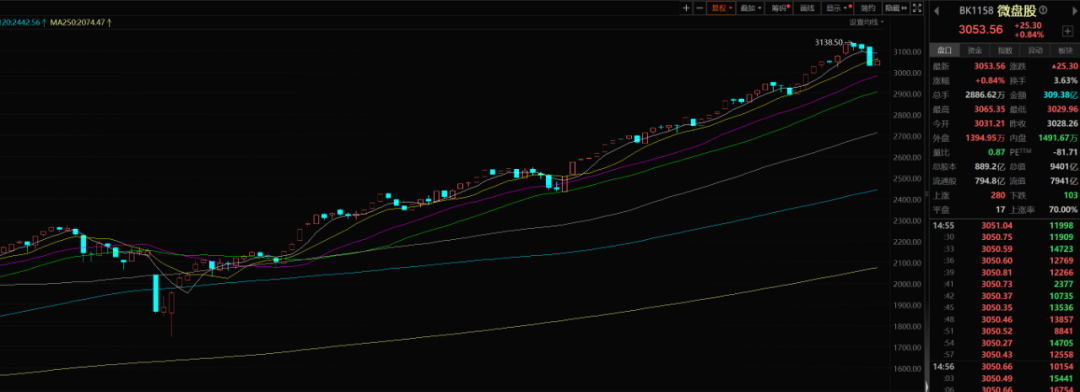Click the 3138.50 high price marker
Viewport: 1080px width, 392px height.
pyautogui.click(x=829, y=42)
